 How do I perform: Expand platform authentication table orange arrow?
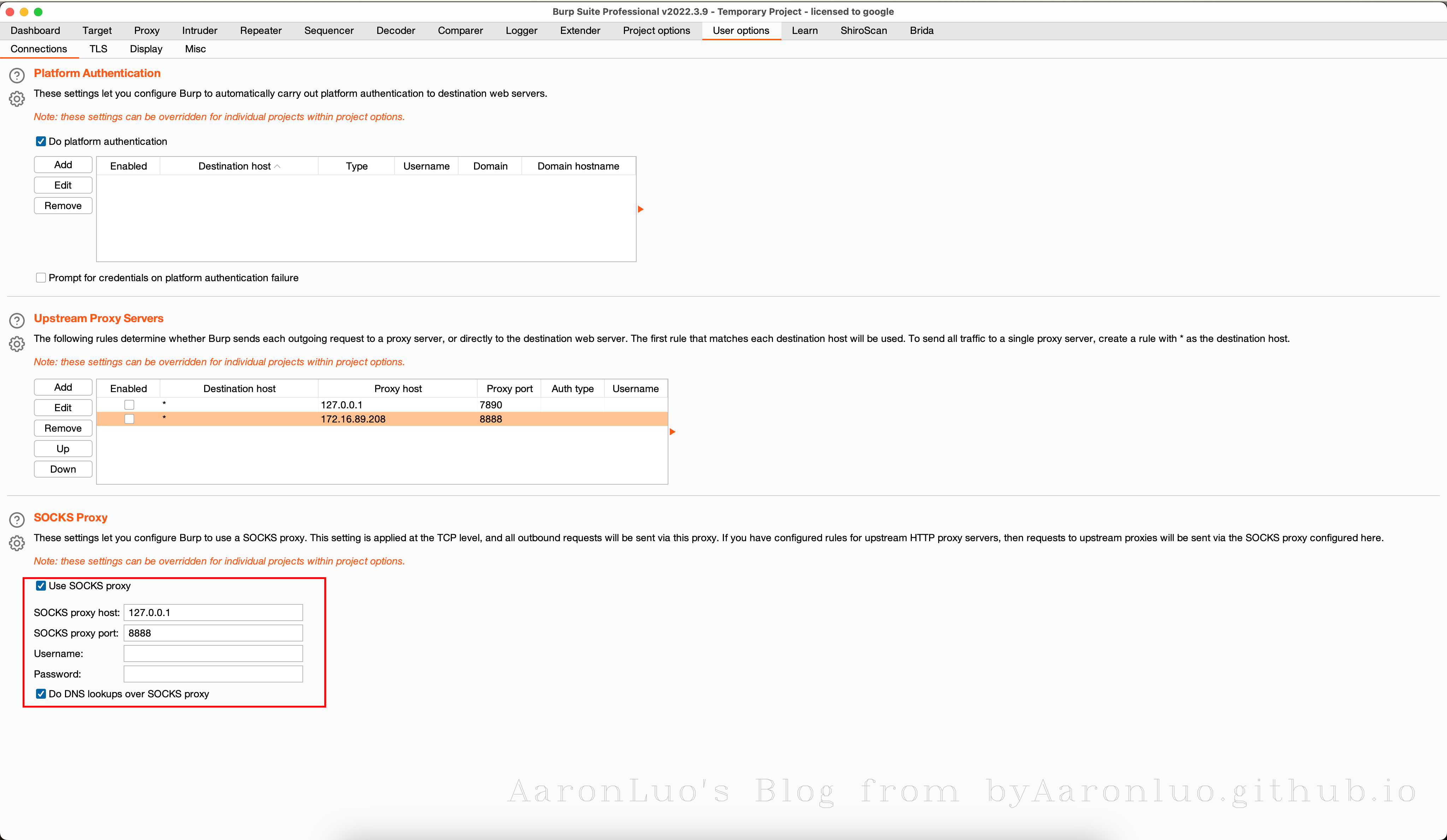click(641, 209)
